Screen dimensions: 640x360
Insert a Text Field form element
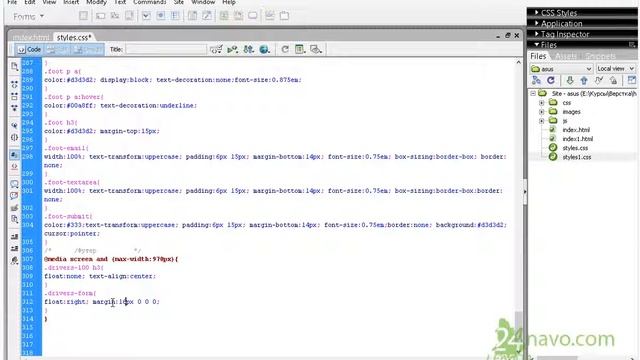click(x=100, y=16)
